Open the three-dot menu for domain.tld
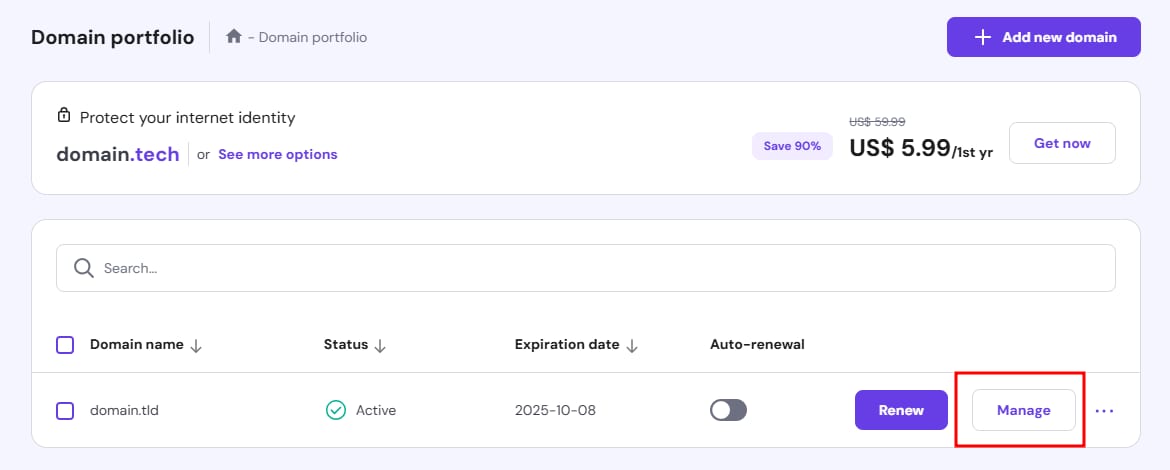This screenshot has height=470, width=1170. (1104, 410)
